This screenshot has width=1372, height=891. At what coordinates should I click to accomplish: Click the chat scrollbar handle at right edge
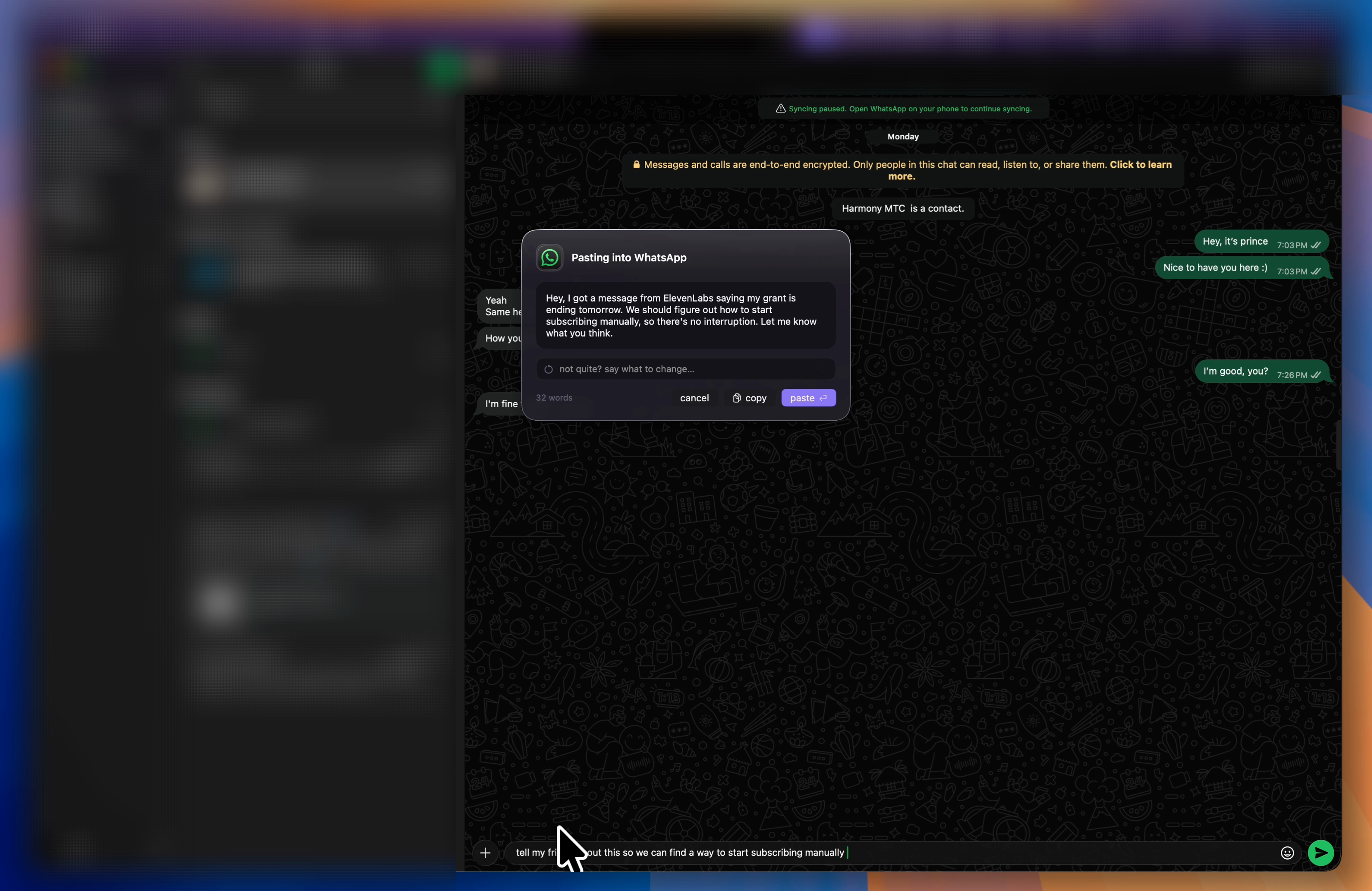(x=1339, y=445)
